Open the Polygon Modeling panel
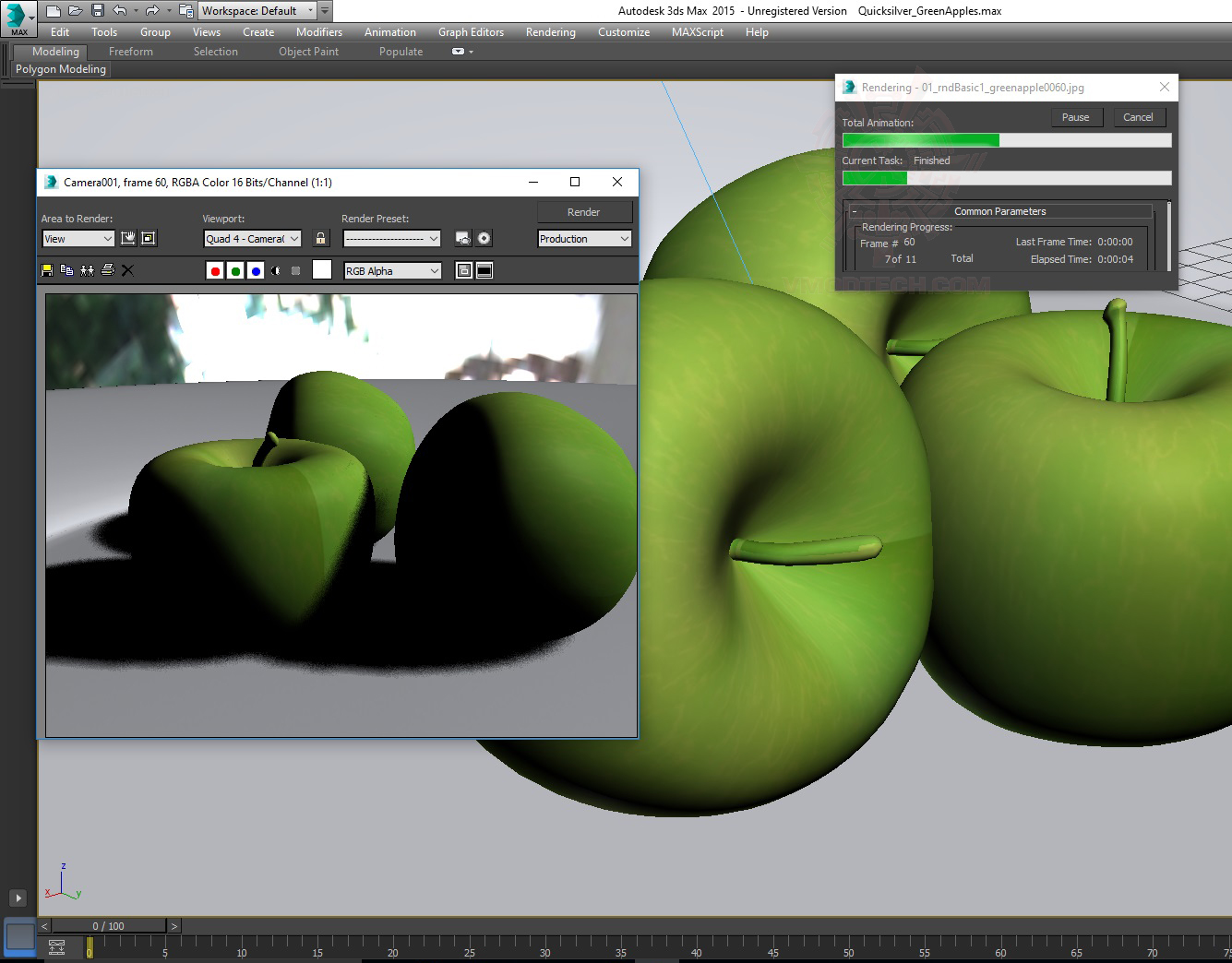 [x=61, y=69]
